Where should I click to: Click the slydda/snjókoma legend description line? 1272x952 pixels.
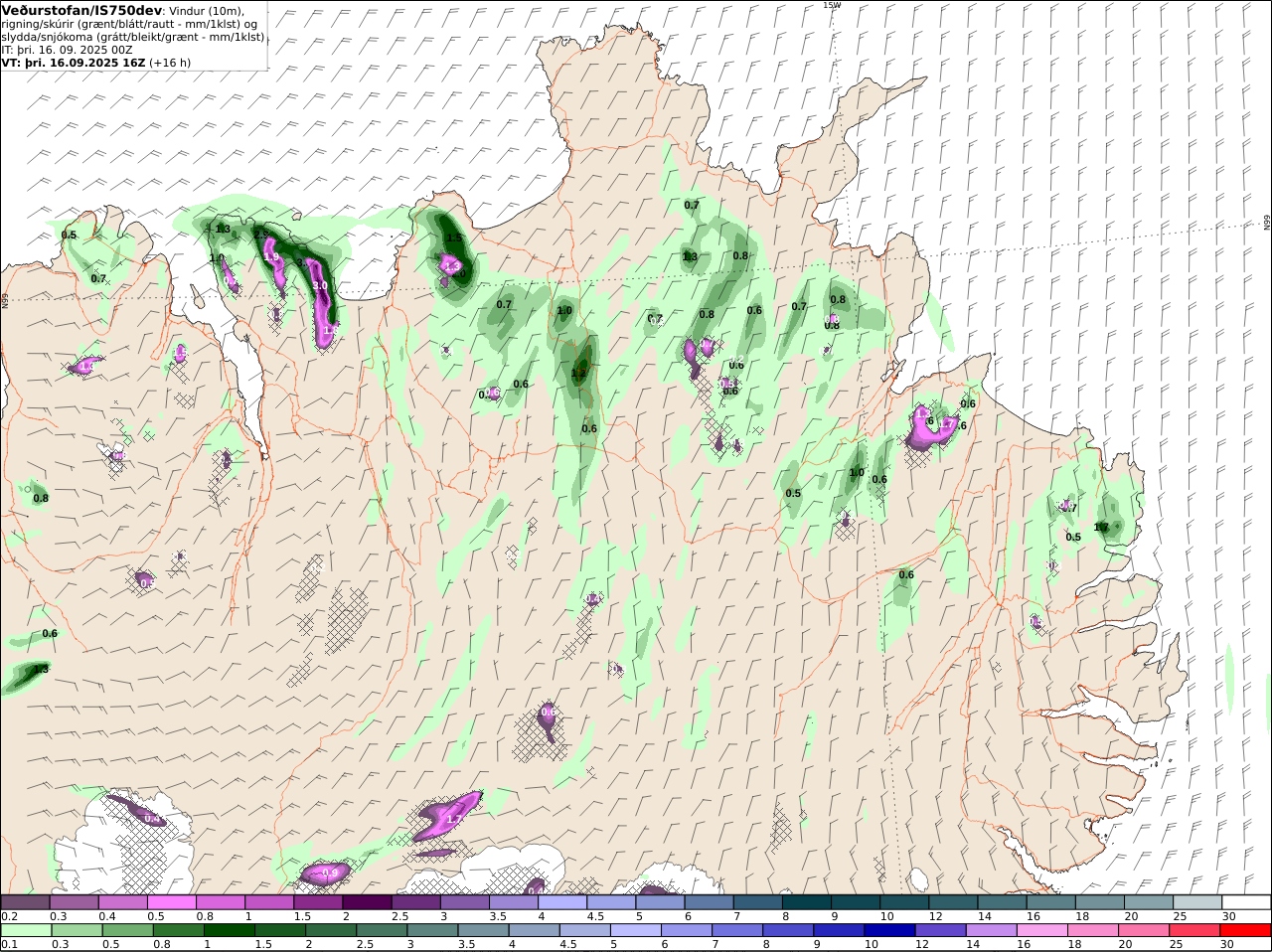click(x=133, y=37)
